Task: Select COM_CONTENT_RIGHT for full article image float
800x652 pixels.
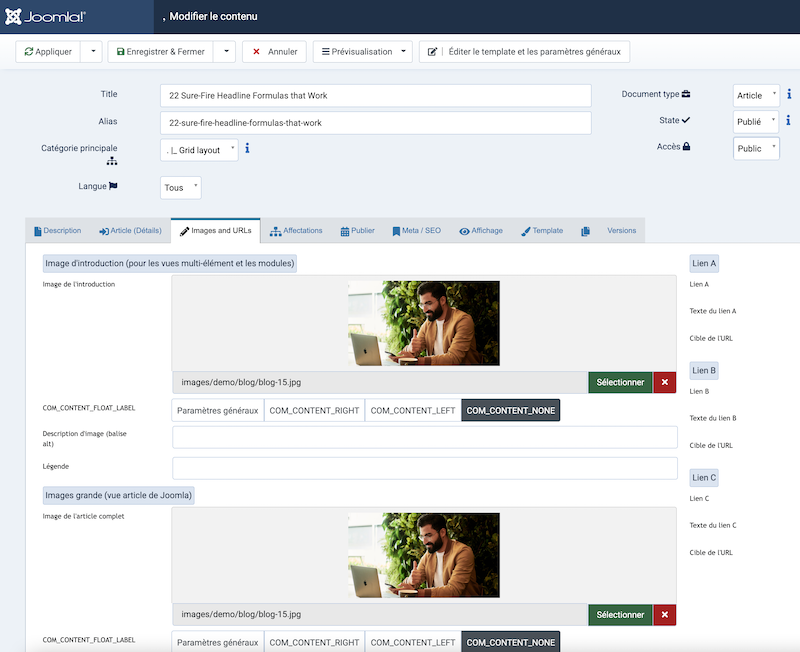Action: click(314, 642)
